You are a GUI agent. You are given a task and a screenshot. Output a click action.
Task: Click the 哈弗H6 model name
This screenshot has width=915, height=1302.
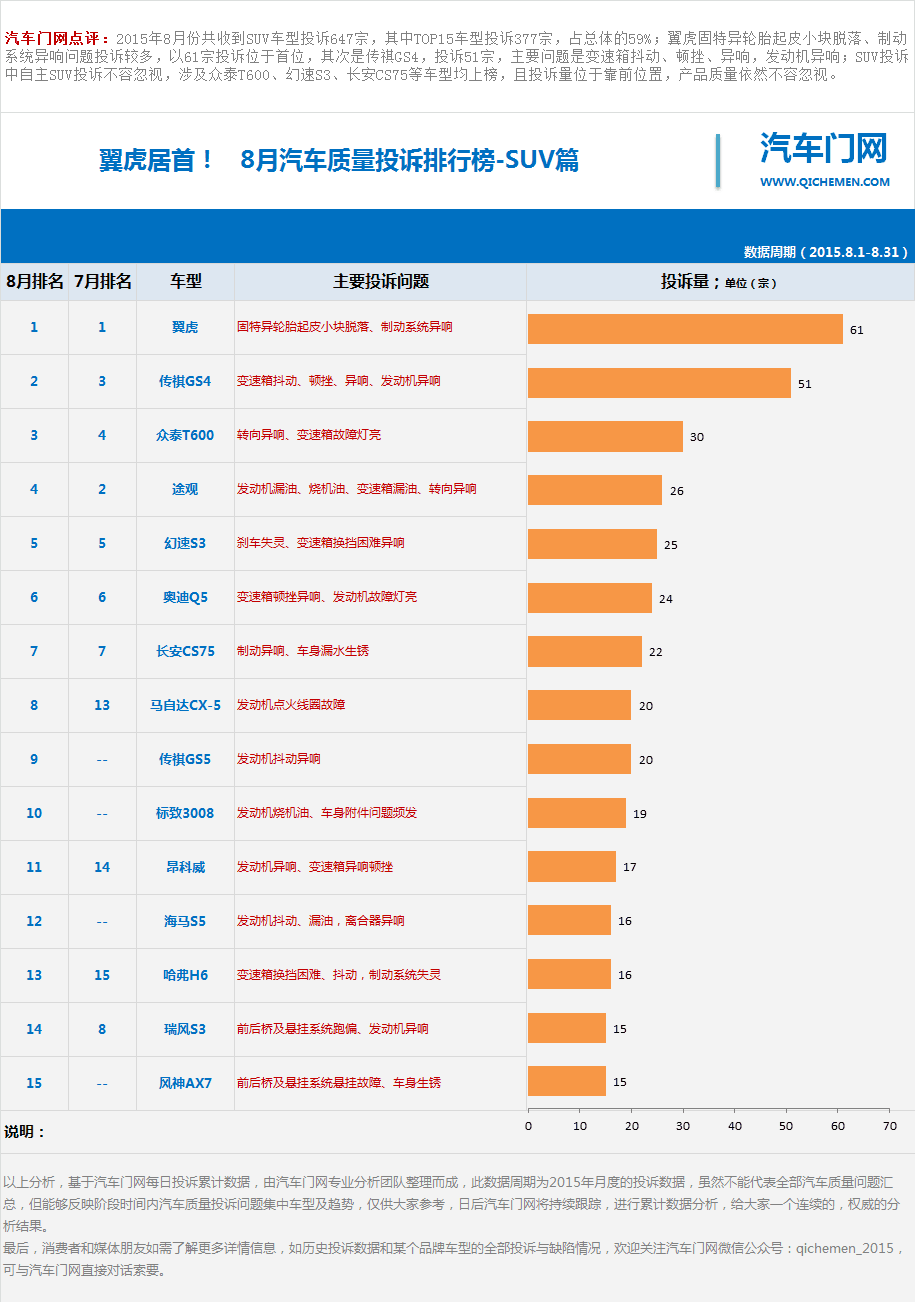point(185,975)
